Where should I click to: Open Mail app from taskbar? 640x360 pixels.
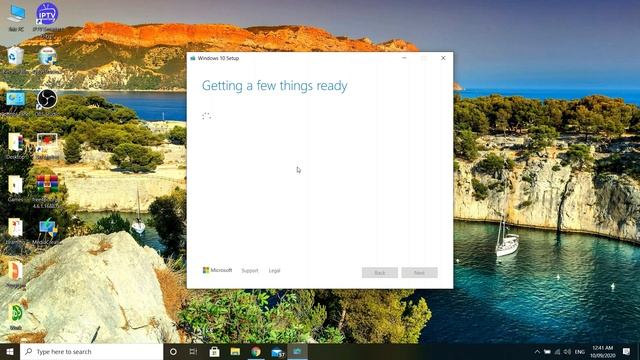click(277, 352)
